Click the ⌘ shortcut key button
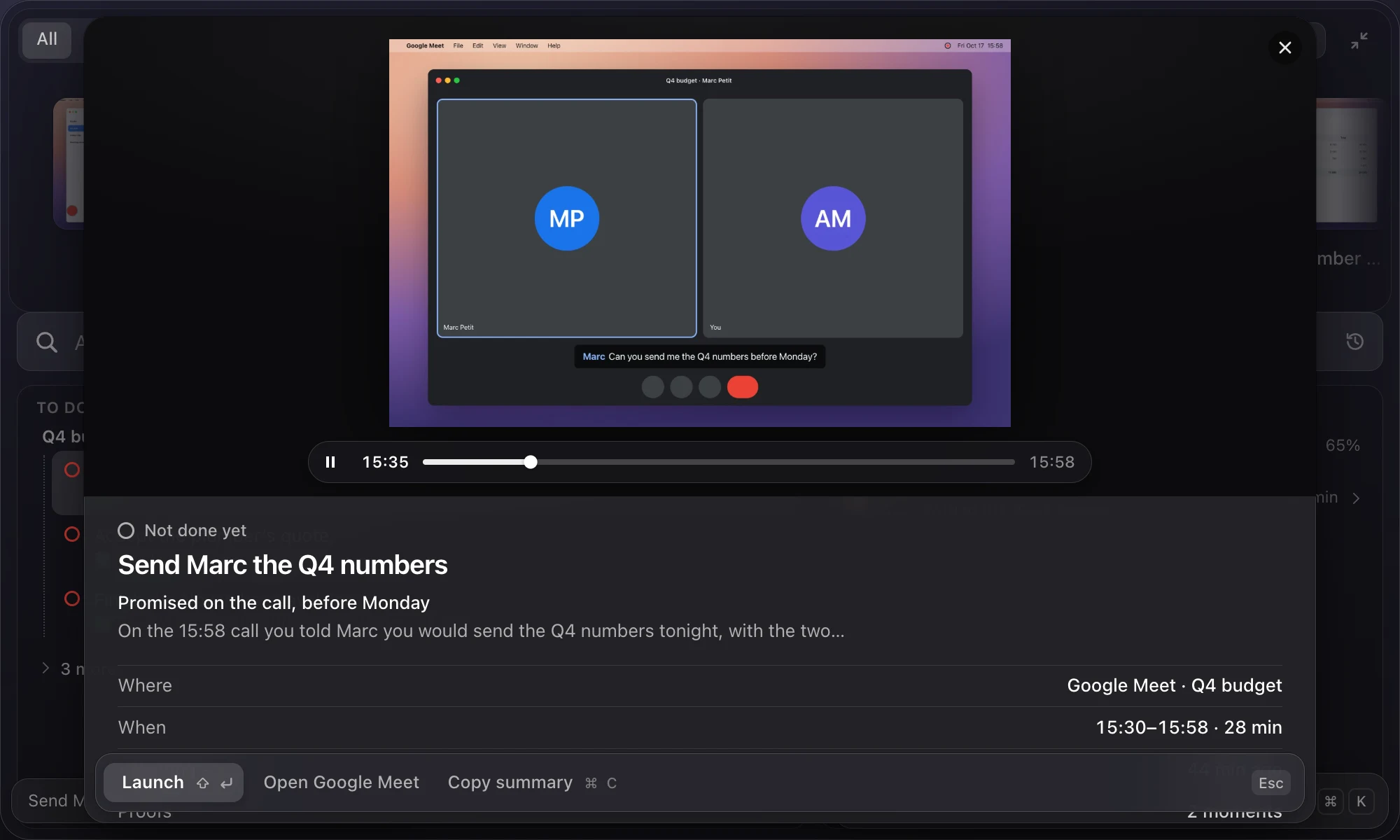The image size is (1400, 840). click(x=1331, y=801)
